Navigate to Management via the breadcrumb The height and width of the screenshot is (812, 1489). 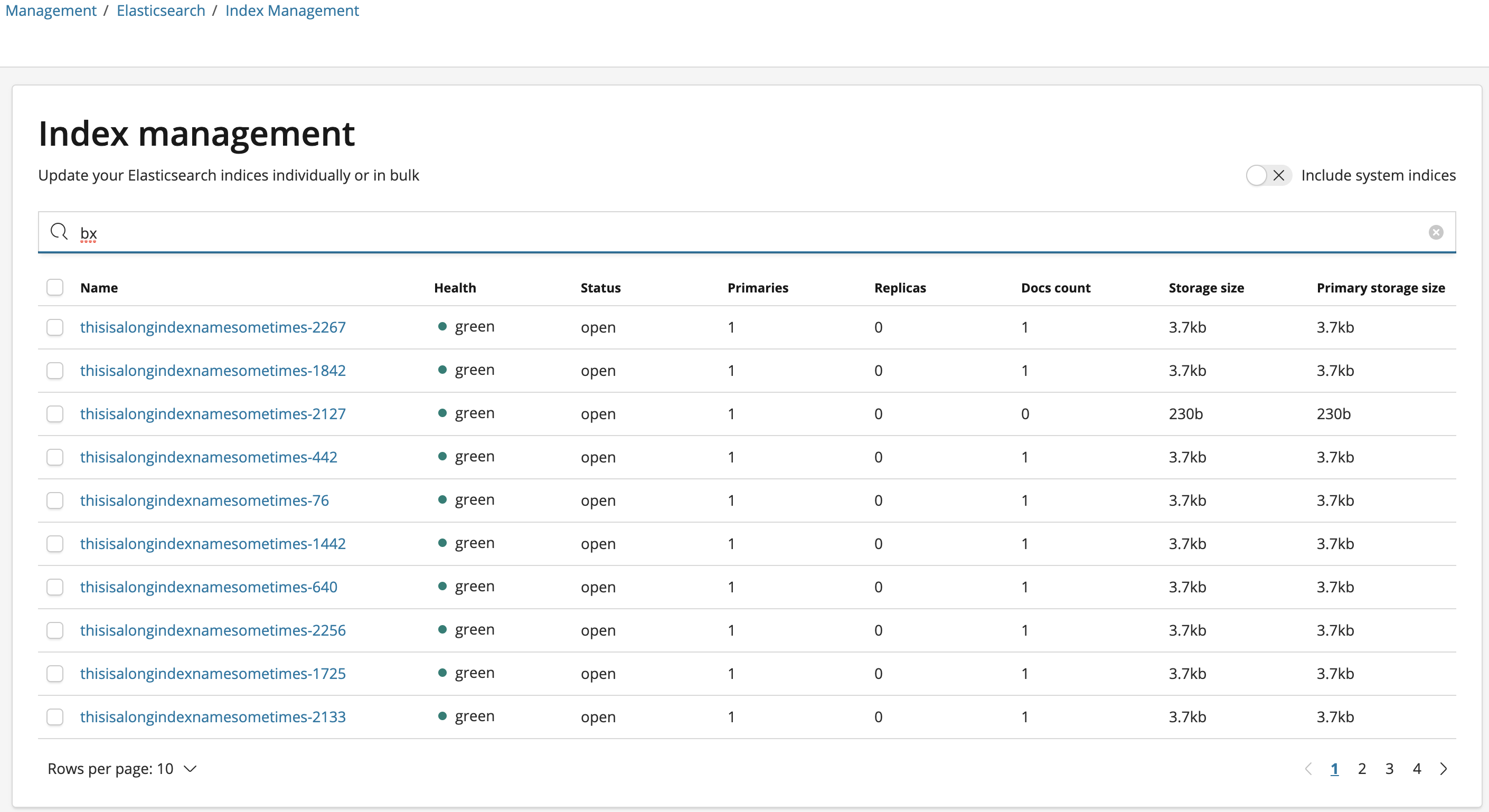50,11
